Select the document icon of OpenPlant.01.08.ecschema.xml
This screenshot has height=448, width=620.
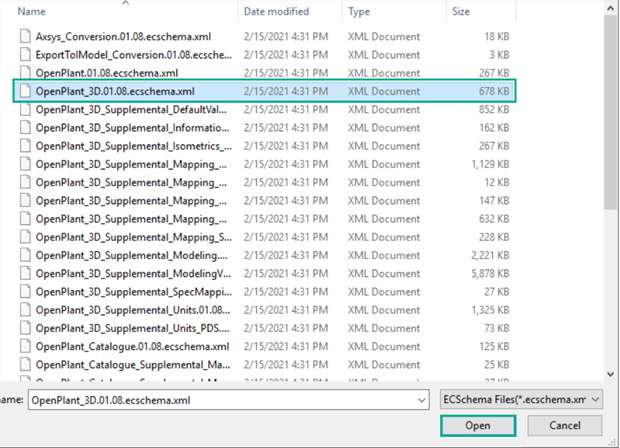[x=25, y=73]
